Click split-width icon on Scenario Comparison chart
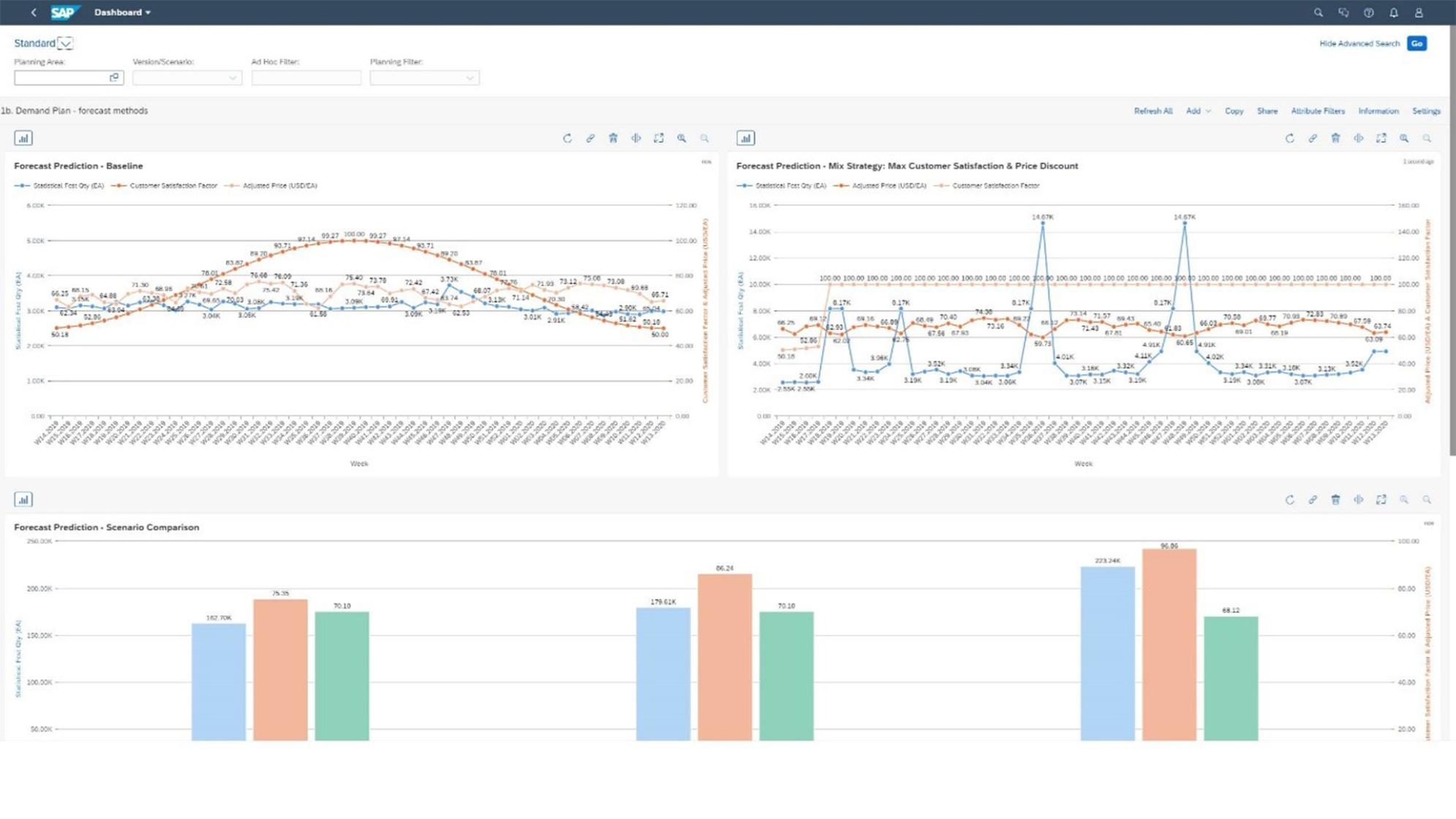 [x=1358, y=499]
